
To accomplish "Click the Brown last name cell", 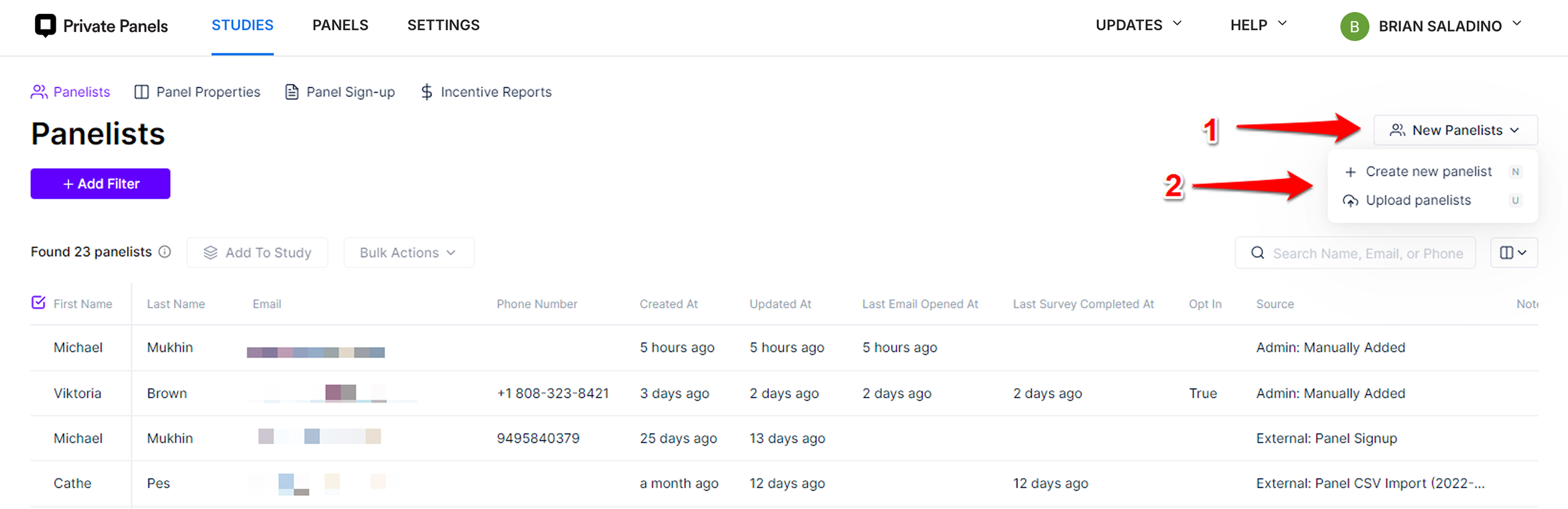I will point(167,393).
